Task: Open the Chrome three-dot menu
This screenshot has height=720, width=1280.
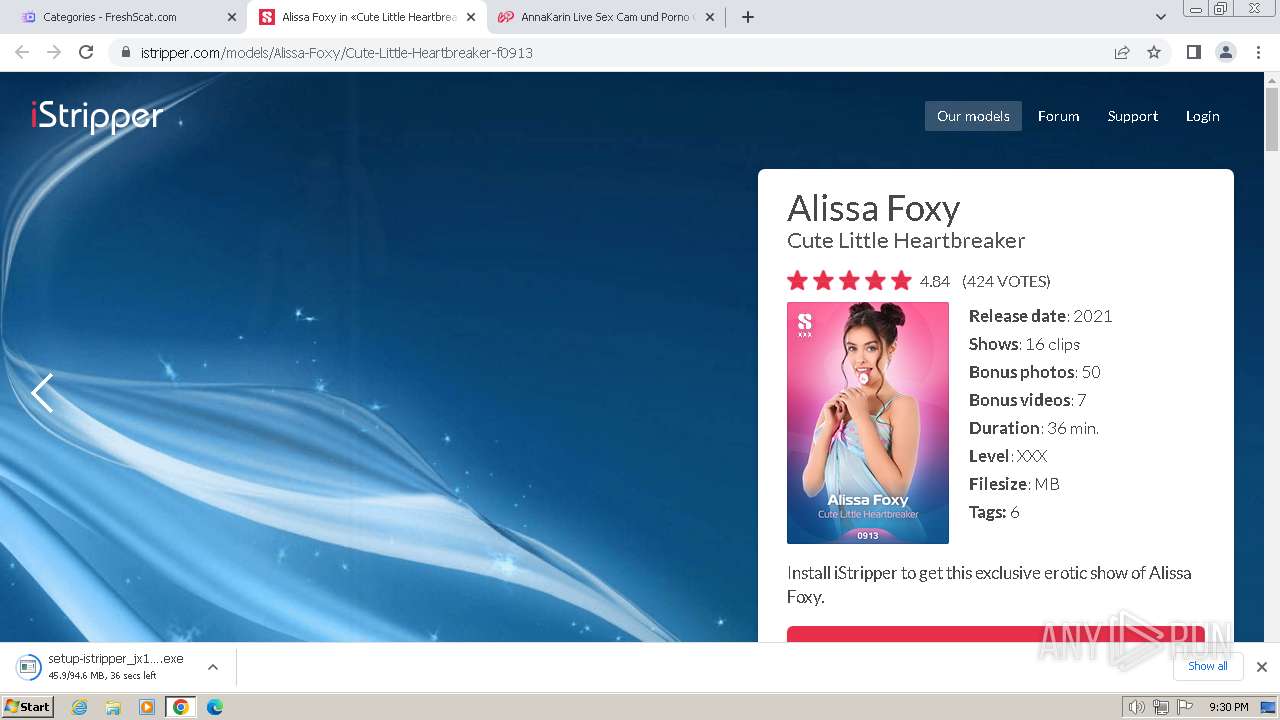Action: 1258,52
